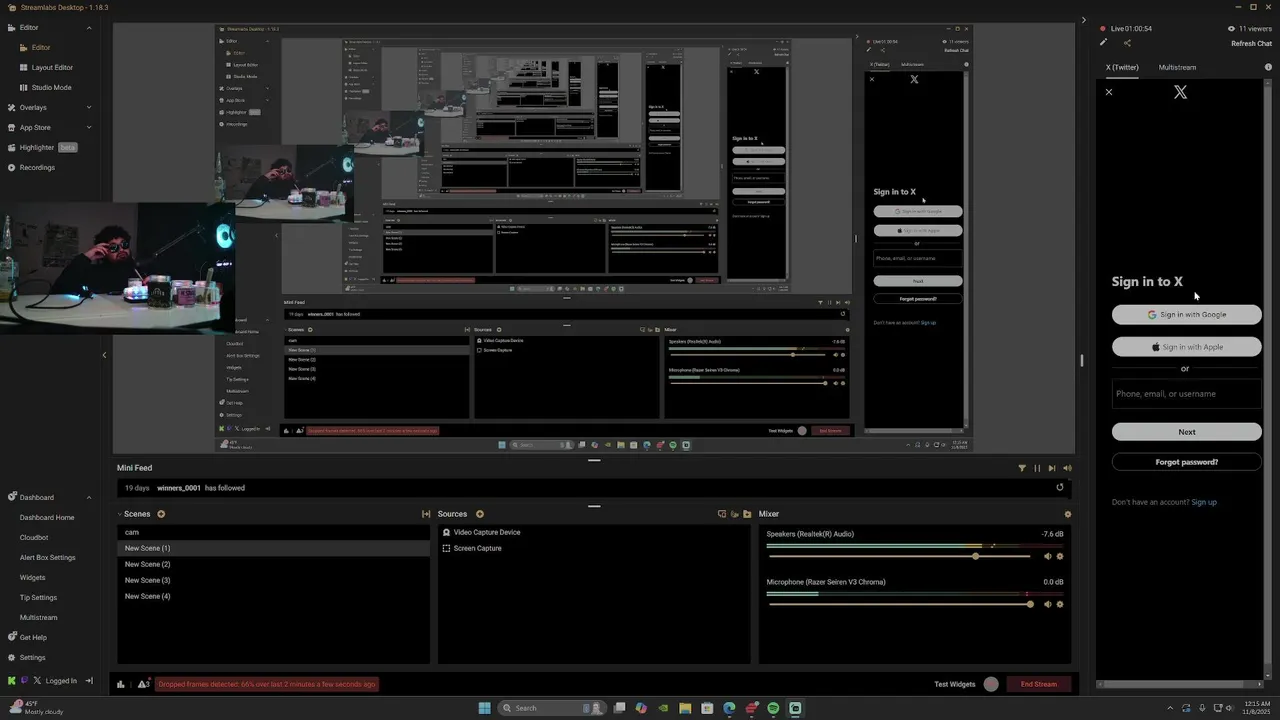Open the Highlighter beta page
Screen dimensions: 1280x720
pyautogui.click(x=42, y=147)
